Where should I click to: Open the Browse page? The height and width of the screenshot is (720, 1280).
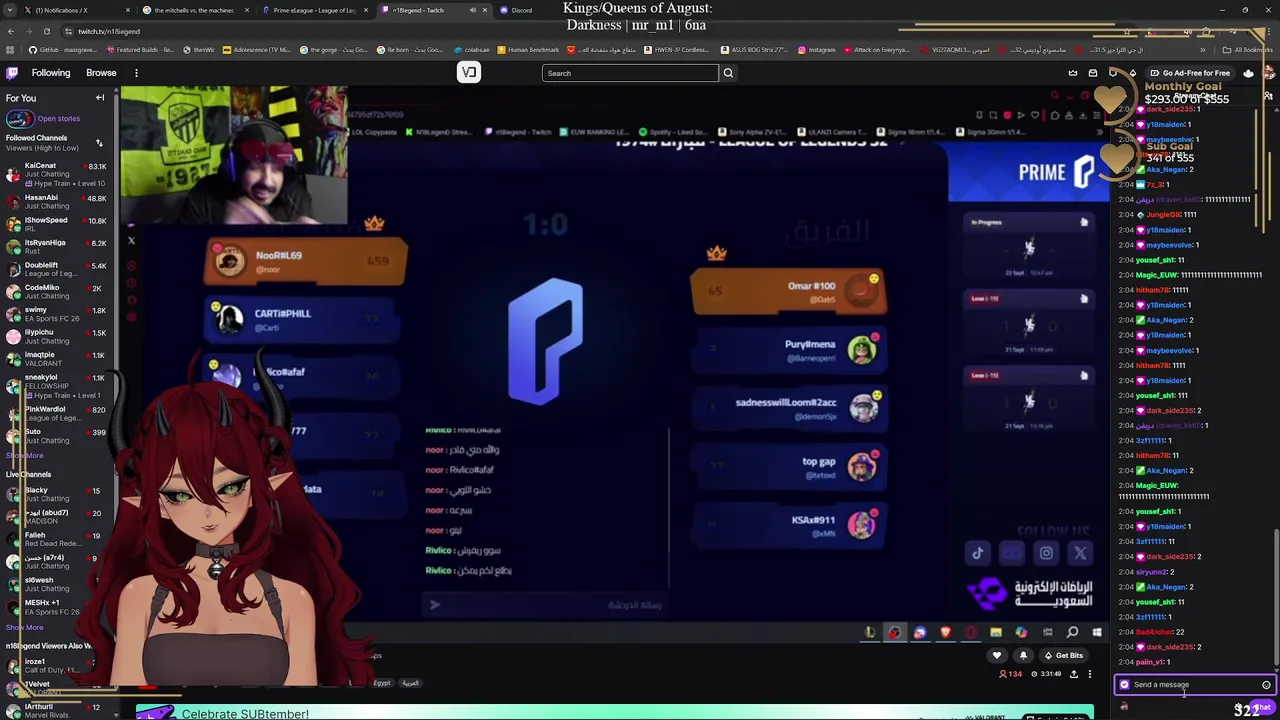coord(101,73)
